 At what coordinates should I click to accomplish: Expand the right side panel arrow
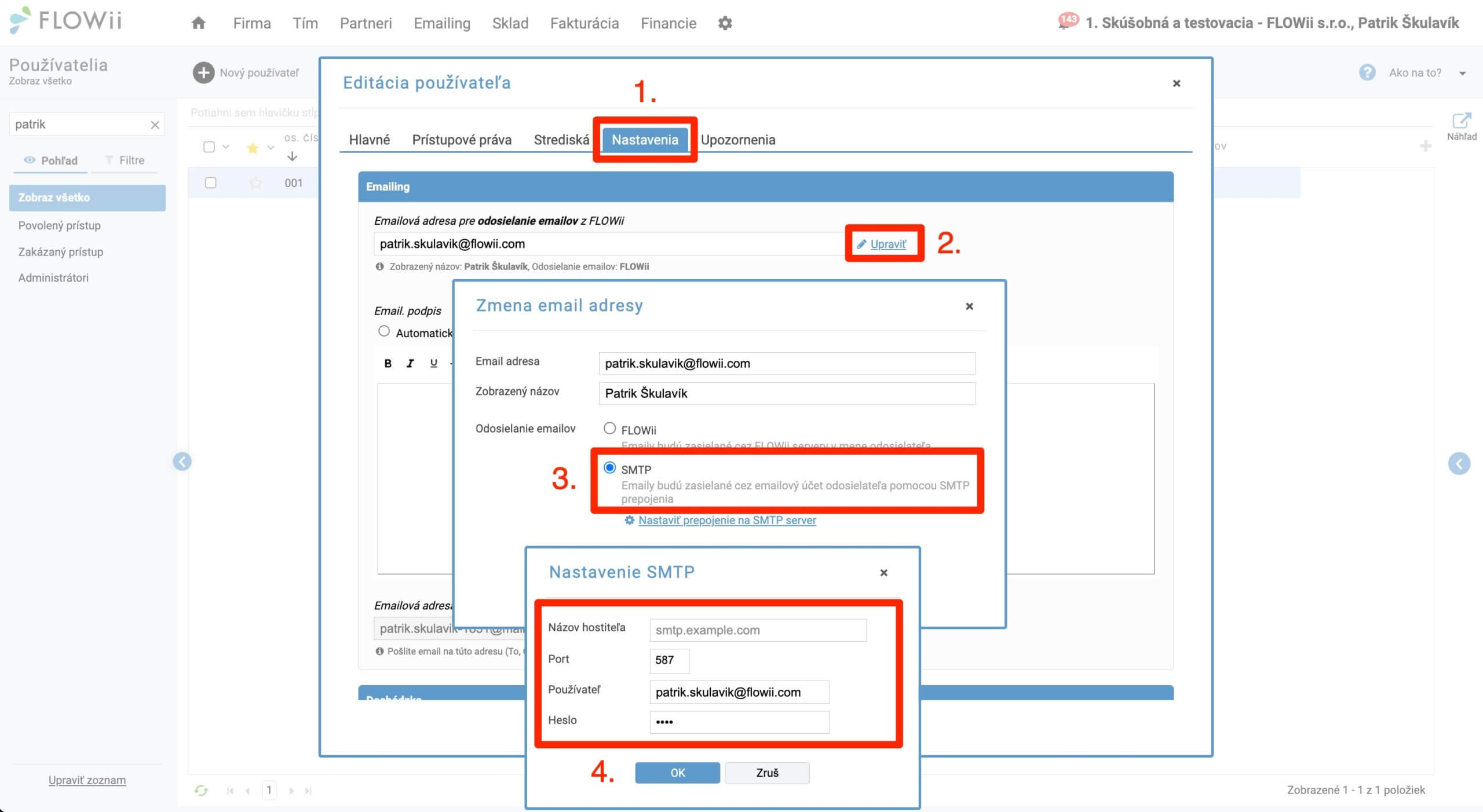coord(1459,463)
